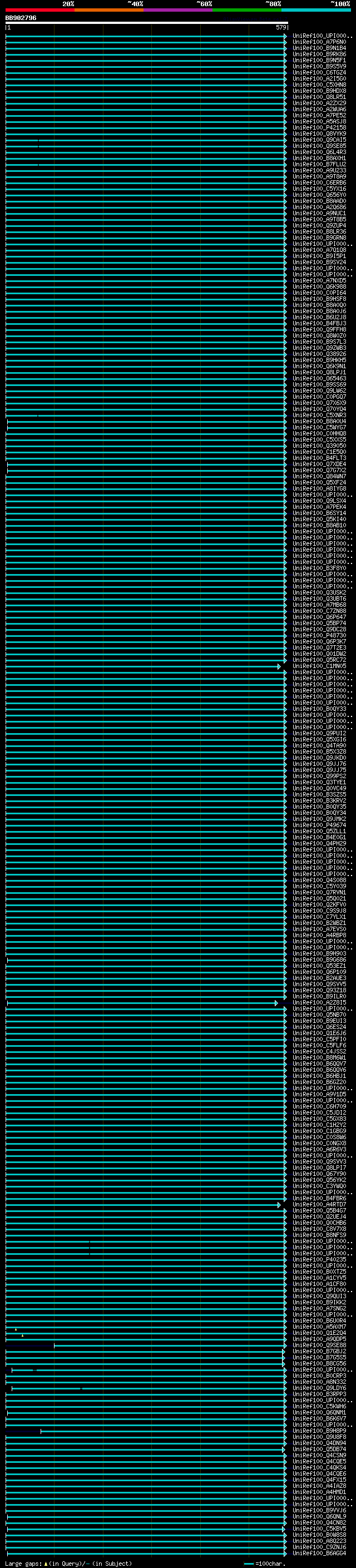
Task: Select hit label UniRef100_Q8LR51
Action: (319, 97)
